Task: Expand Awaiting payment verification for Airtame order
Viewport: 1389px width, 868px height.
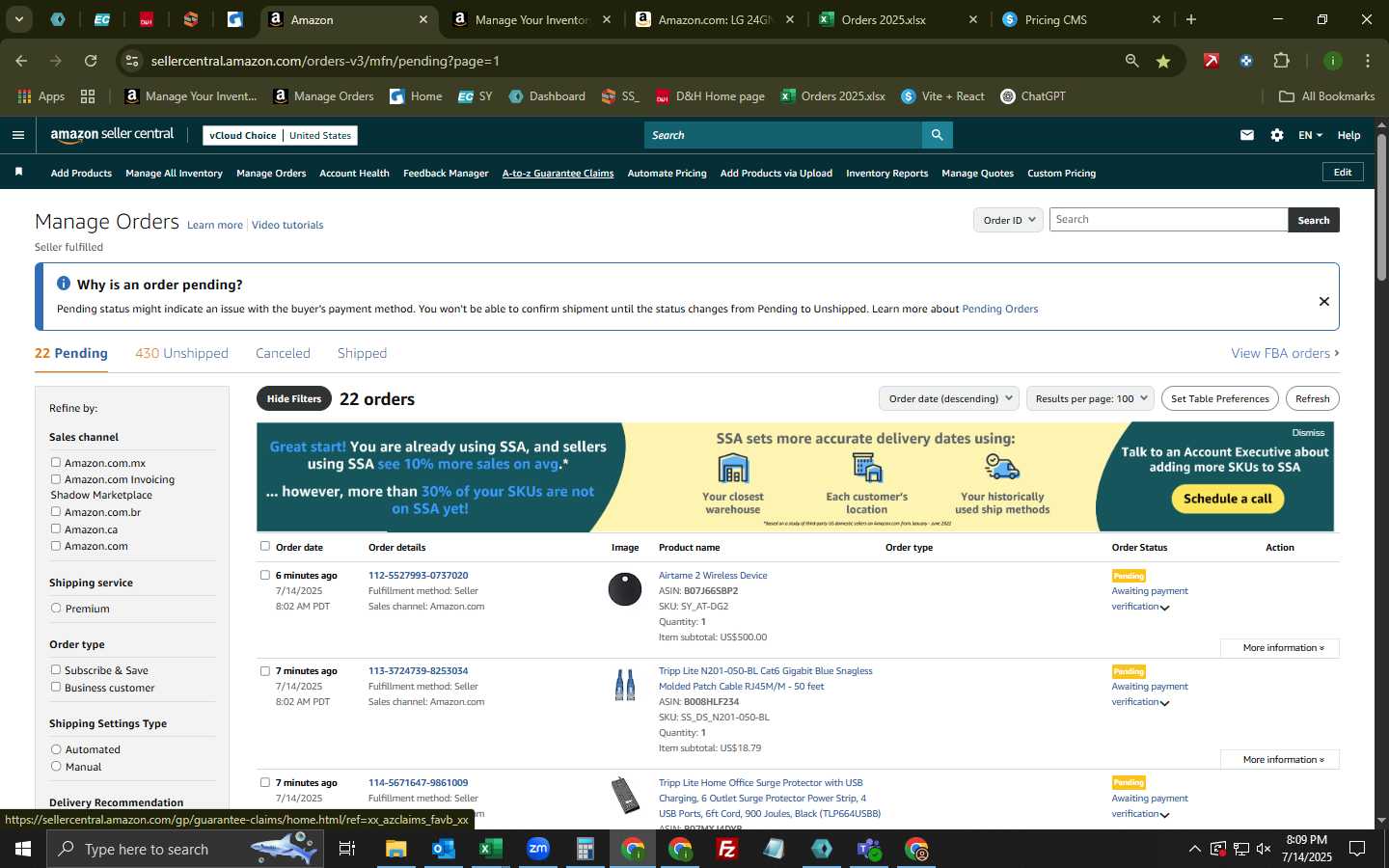Action: (1165, 608)
